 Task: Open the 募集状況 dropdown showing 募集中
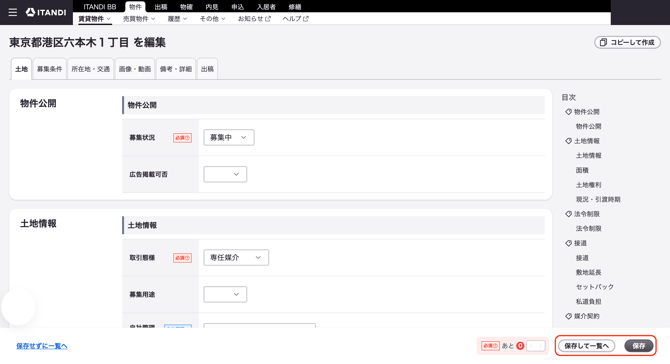229,138
